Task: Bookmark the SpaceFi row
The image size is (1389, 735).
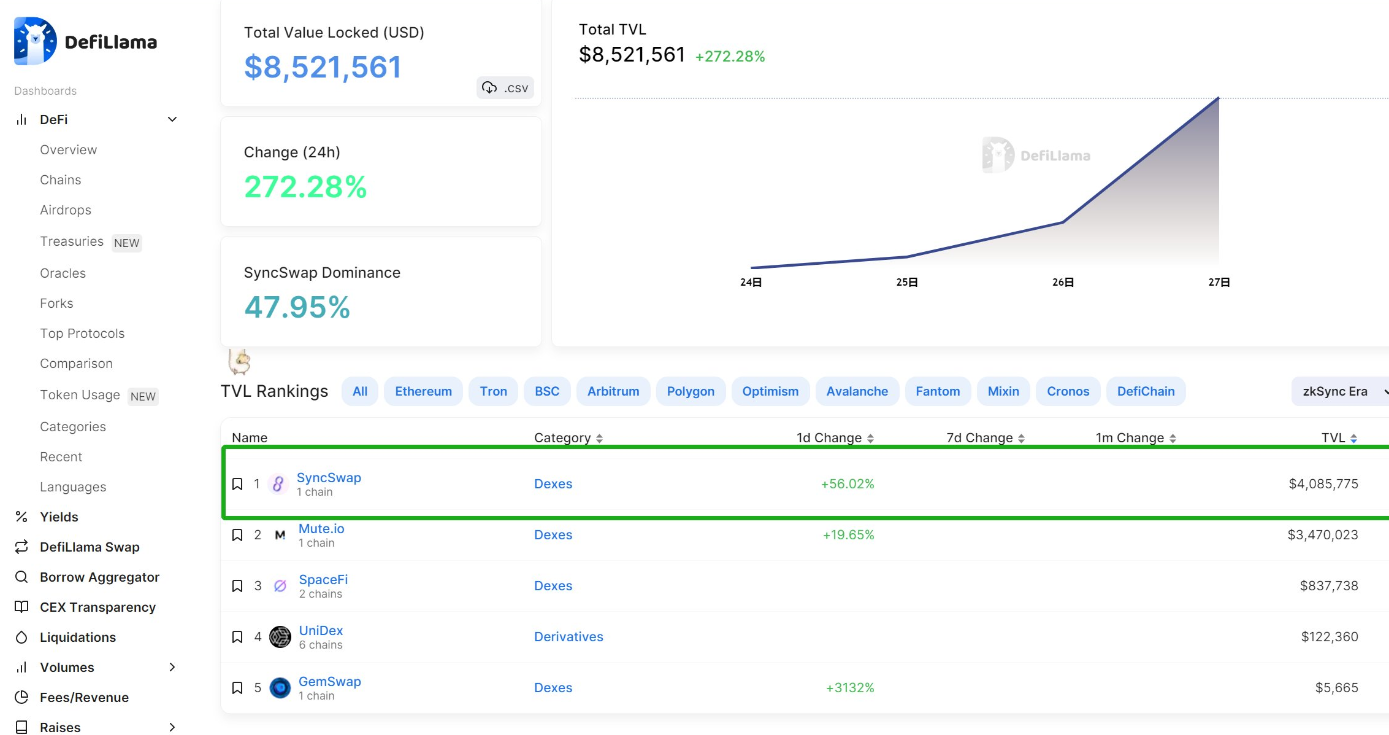Action: pyautogui.click(x=237, y=586)
